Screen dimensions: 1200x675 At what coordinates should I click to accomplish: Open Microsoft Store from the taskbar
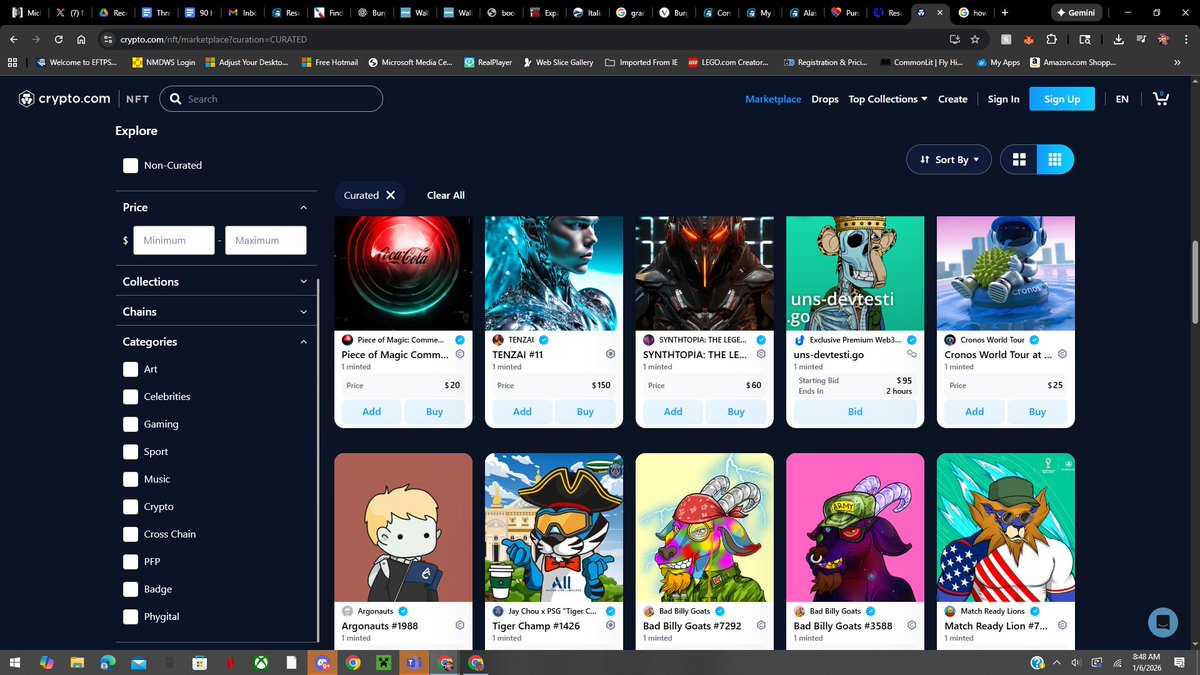pos(199,662)
